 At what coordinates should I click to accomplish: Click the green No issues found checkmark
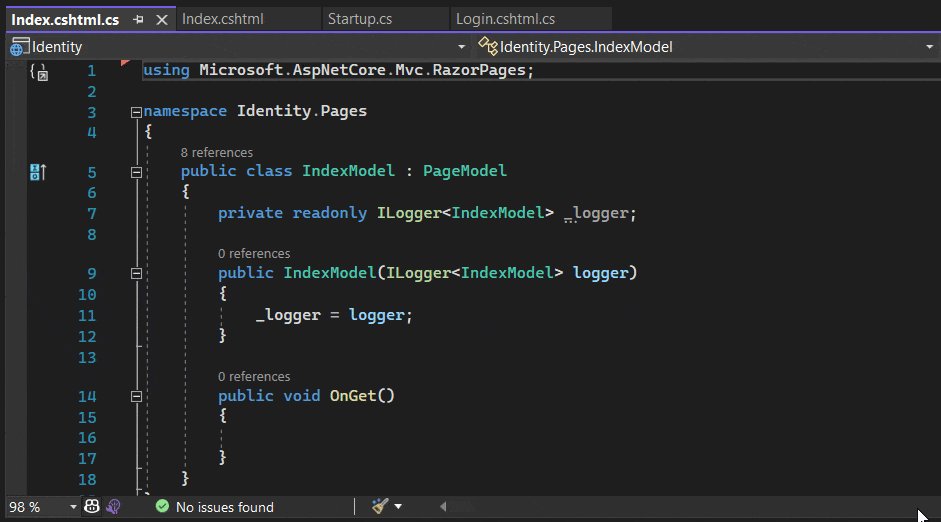pyautogui.click(x=162, y=506)
